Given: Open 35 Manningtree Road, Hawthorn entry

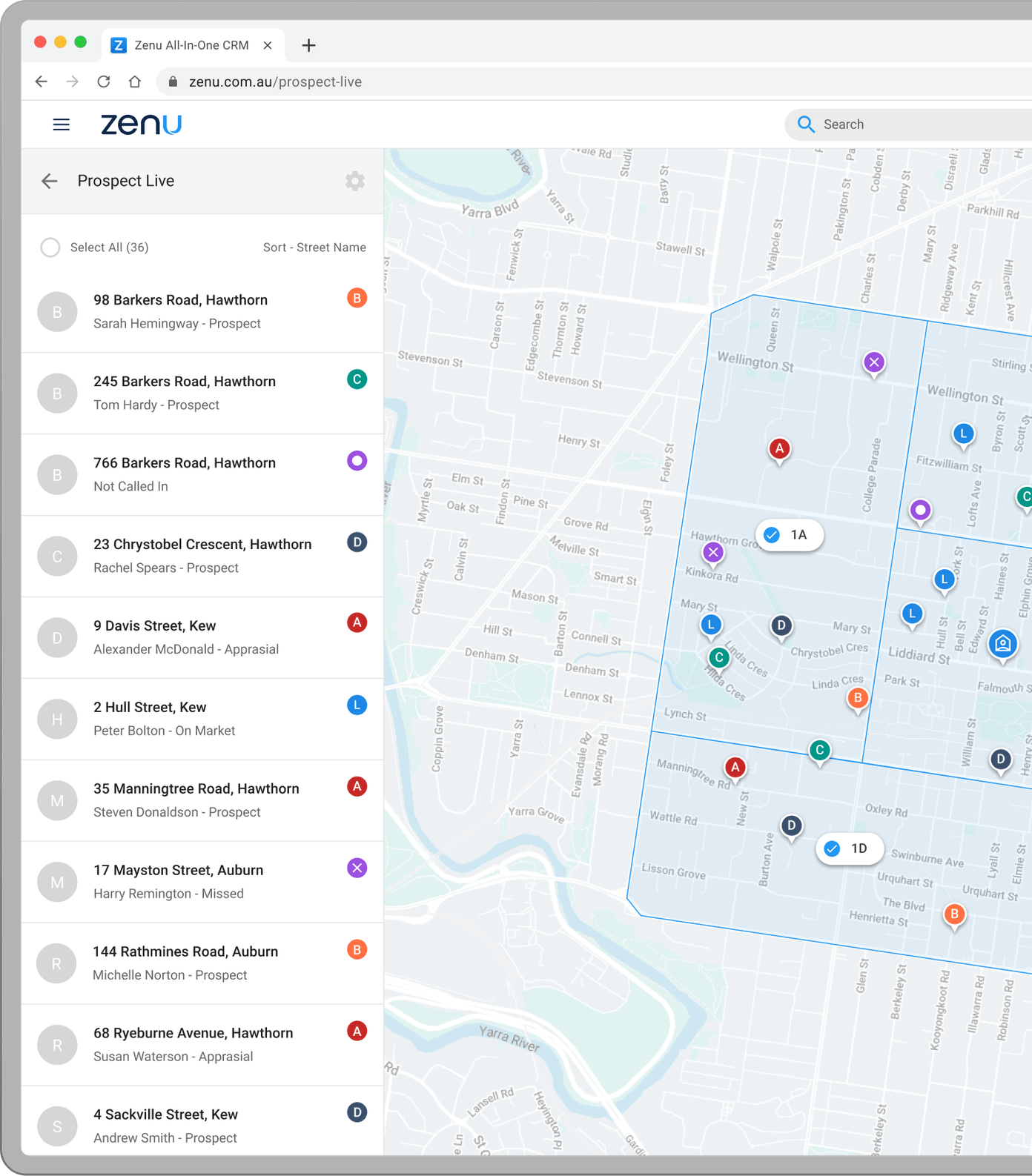Looking at the screenshot, I should 202,800.
